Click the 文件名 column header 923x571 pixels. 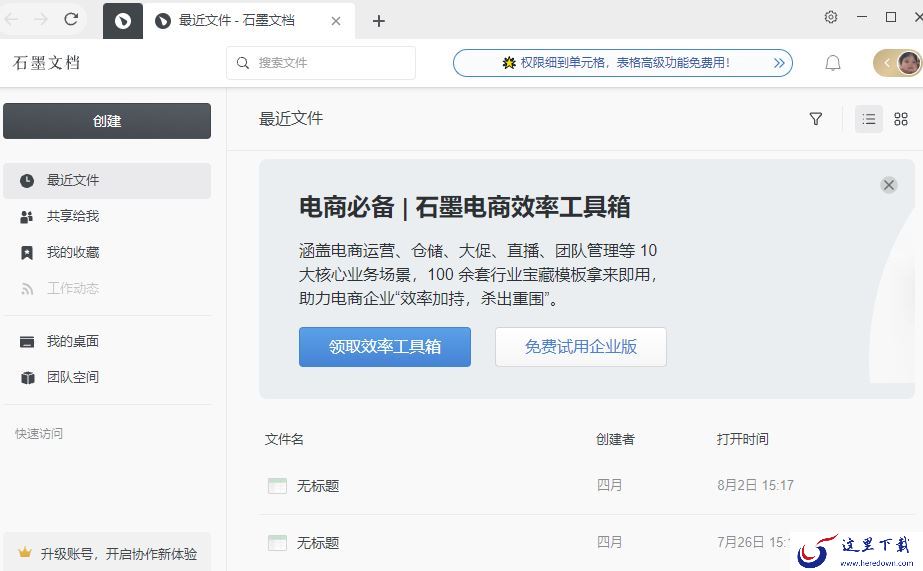(x=284, y=439)
